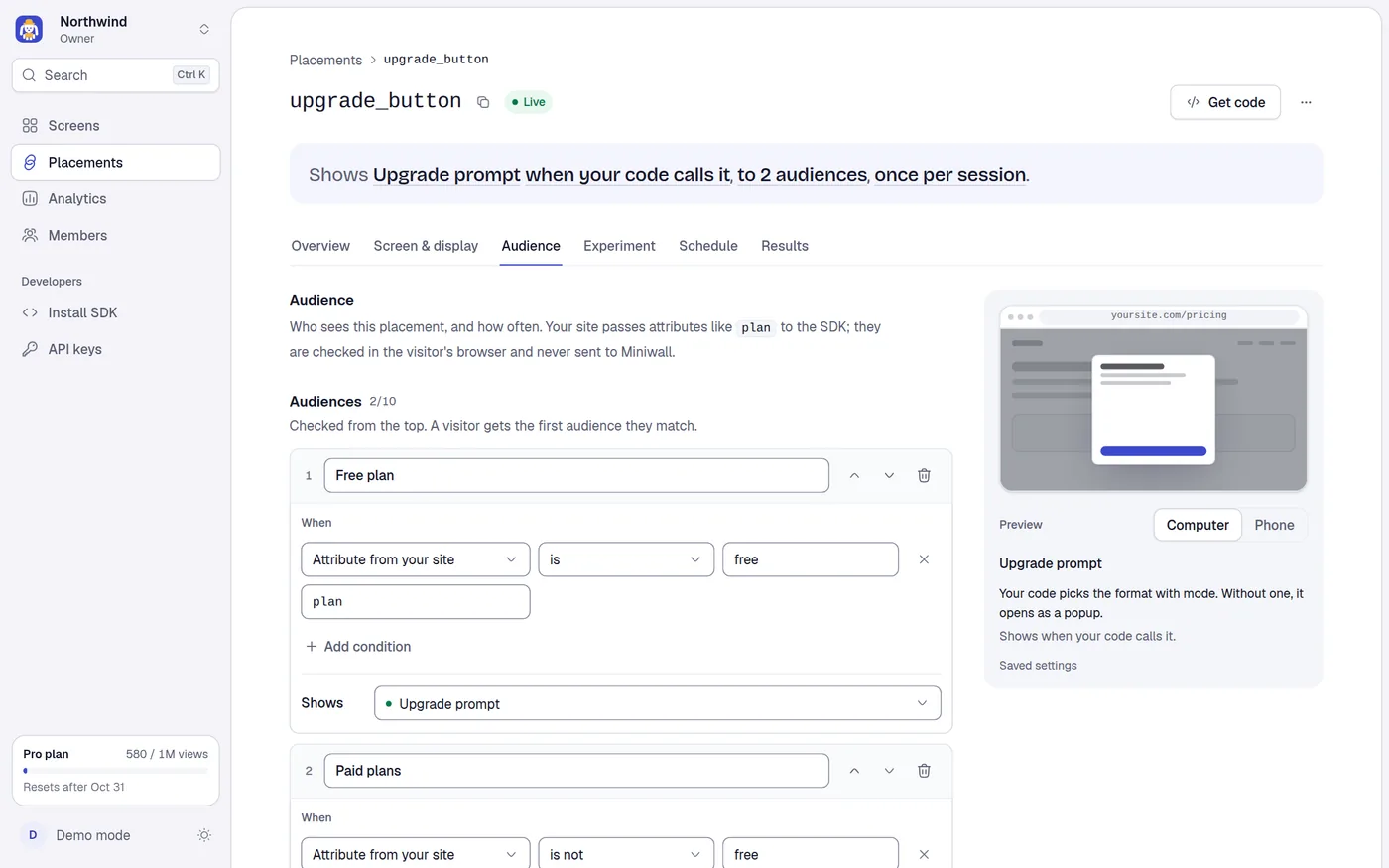Click 'to 2 audiences' in the summary
Viewport: 1389px width, 868px height.
click(802, 175)
